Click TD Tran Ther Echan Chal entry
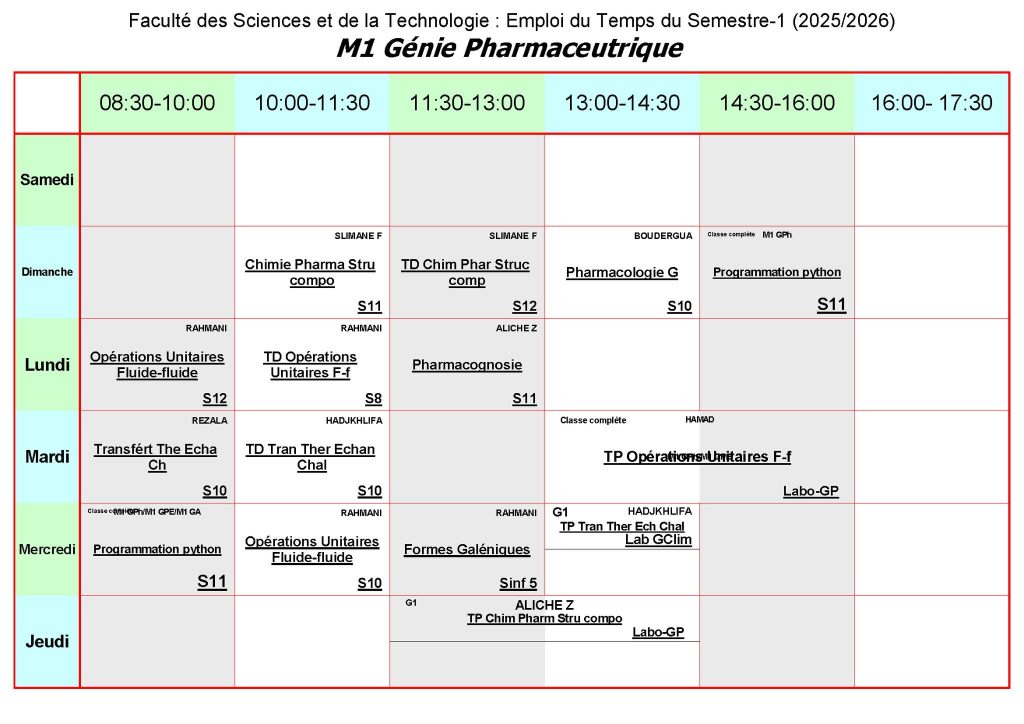Image resolution: width=1024 pixels, height=724 pixels. pyautogui.click(x=312, y=457)
